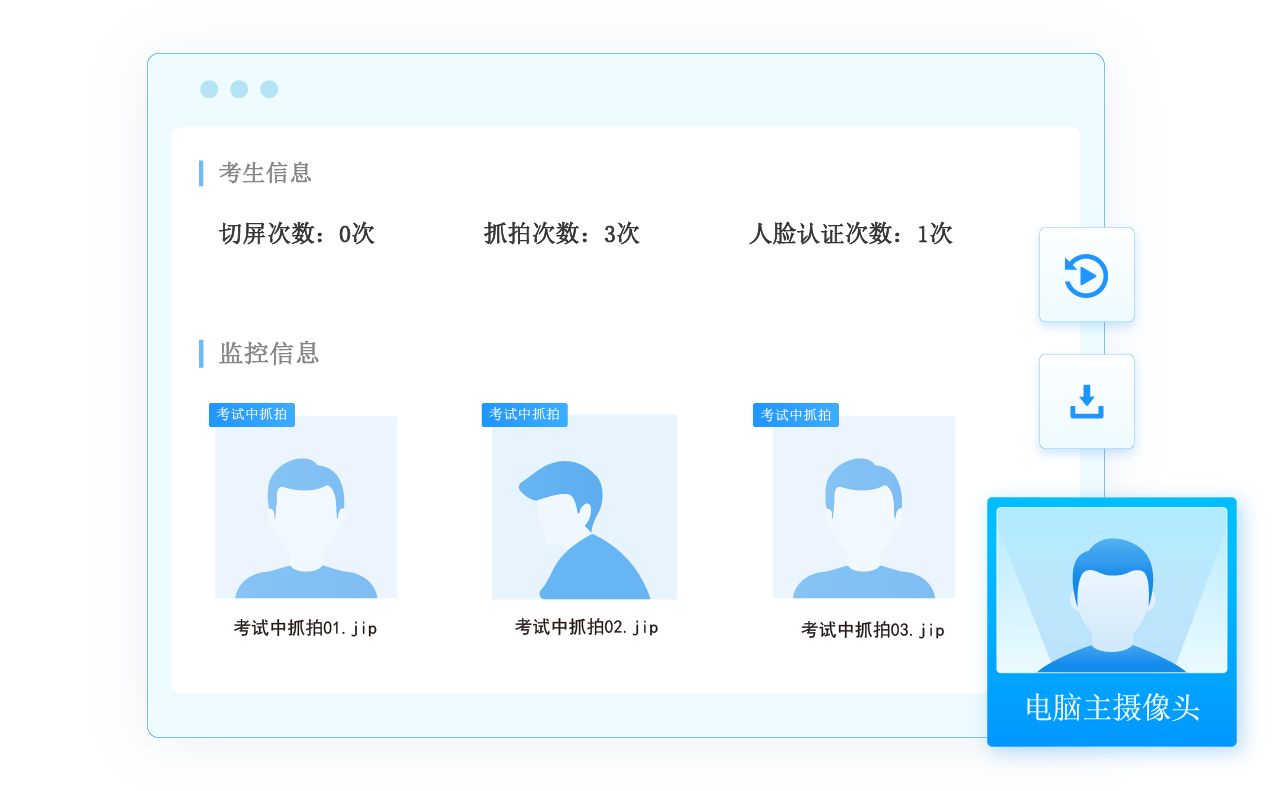The image size is (1281, 791).
Task: Click the 切屏次数 0次 statistic
Action: (296, 234)
